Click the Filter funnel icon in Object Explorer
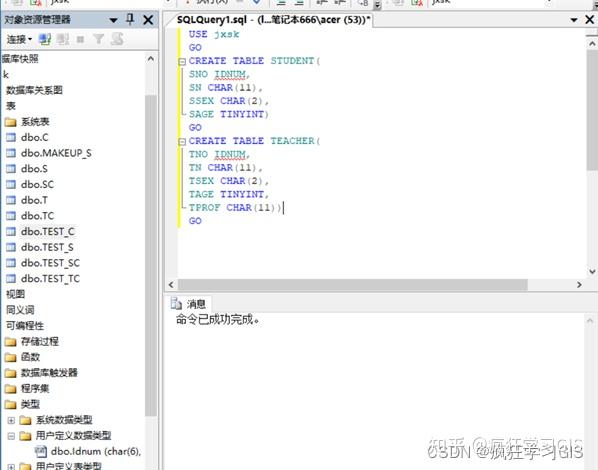 tap(98, 39)
